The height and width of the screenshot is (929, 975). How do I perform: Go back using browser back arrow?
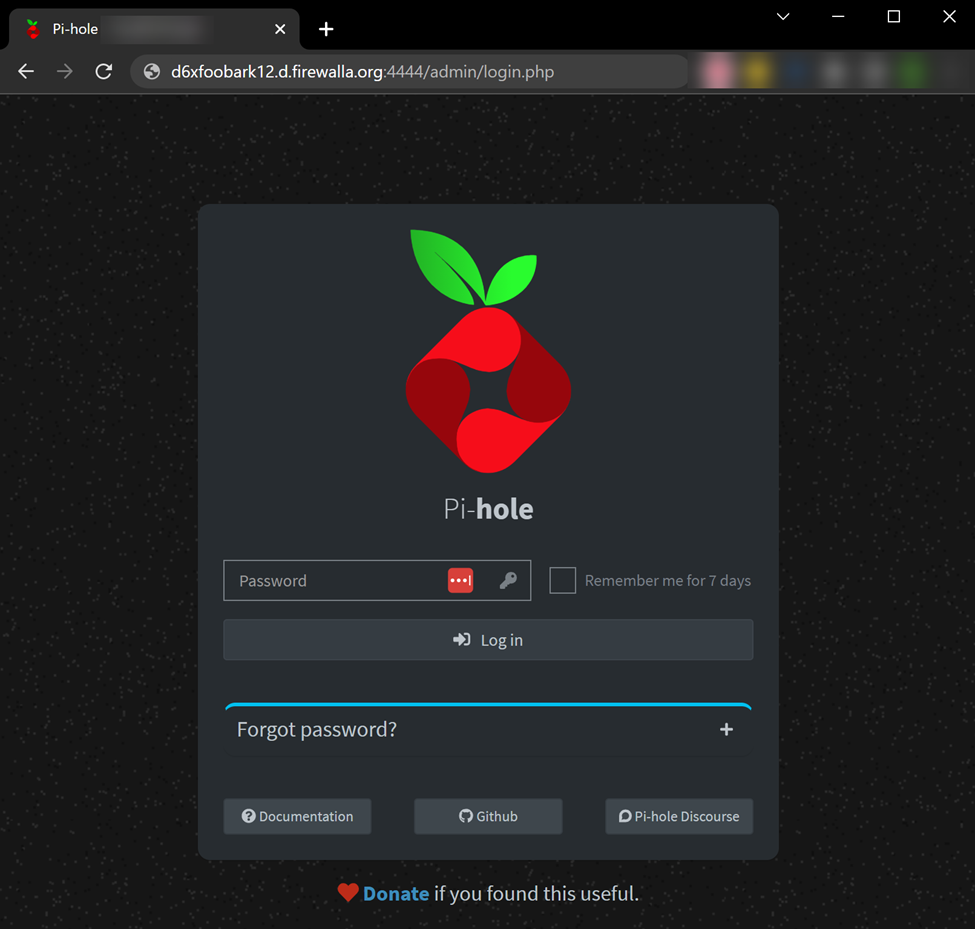26,72
